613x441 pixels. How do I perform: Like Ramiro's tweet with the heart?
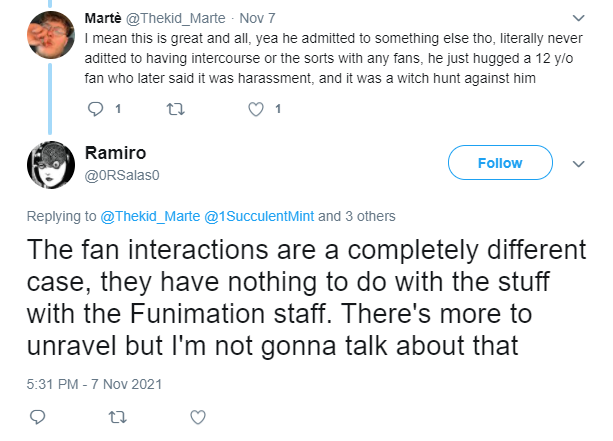pos(198,417)
